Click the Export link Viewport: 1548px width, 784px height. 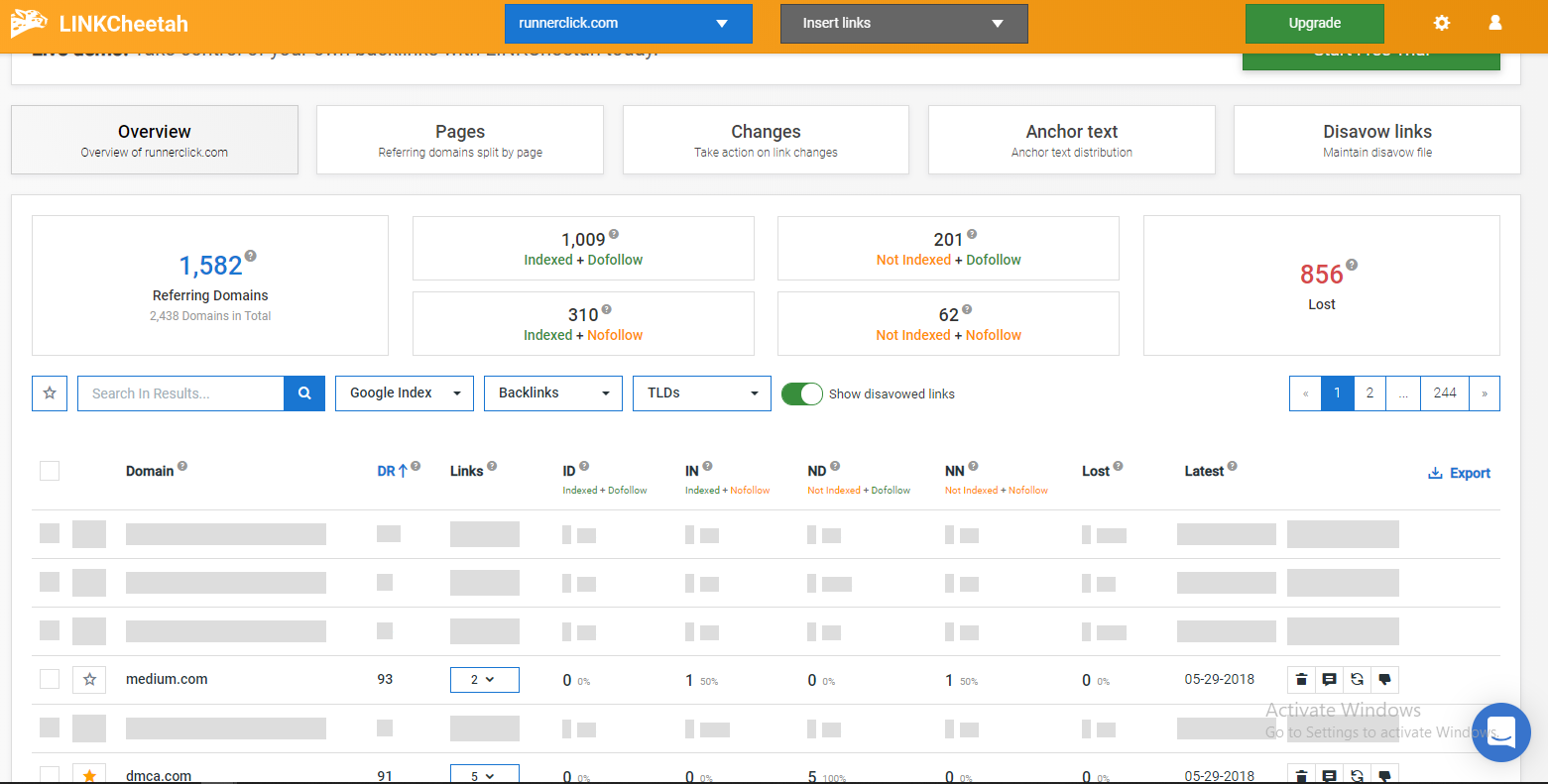coord(1459,473)
